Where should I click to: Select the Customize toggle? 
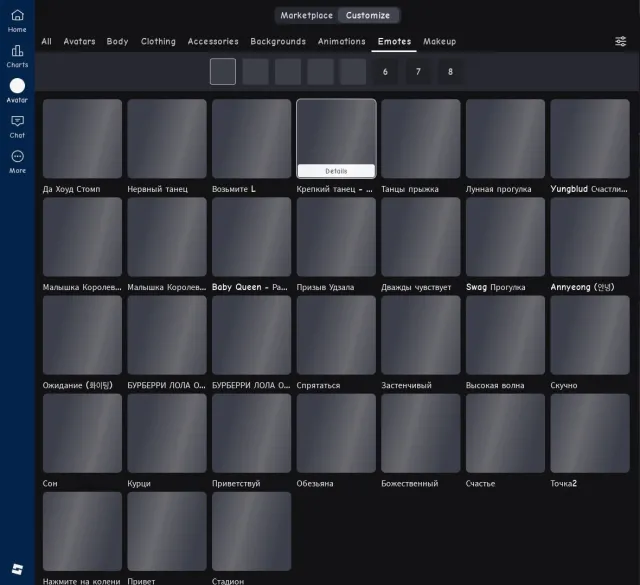[x=368, y=16]
